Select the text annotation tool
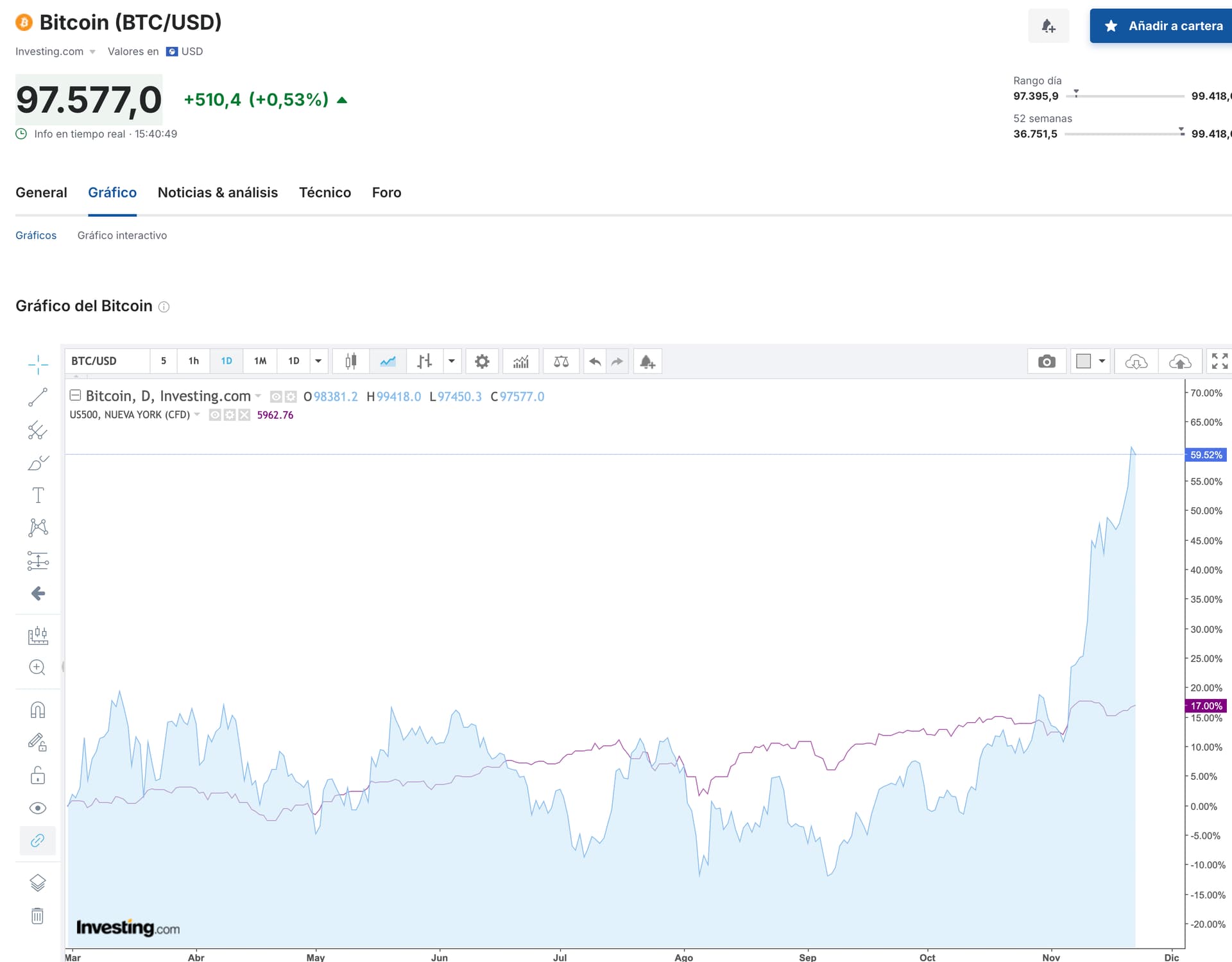The width and height of the screenshot is (1232, 962). point(38,495)
